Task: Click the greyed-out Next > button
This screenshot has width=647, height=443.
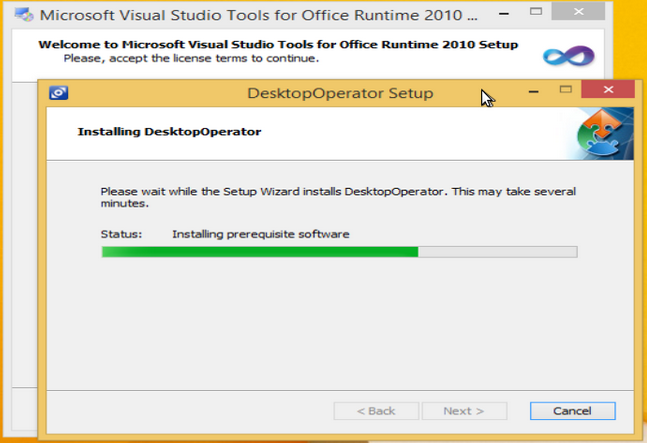Action: (x=464, y=411)
